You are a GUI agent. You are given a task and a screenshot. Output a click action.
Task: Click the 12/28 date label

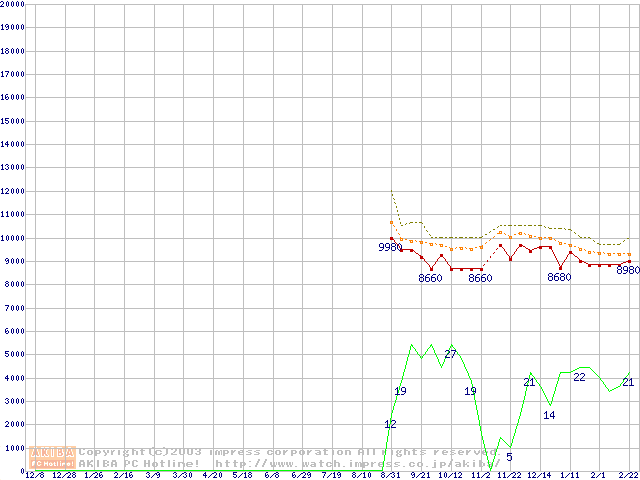tap(64, 476)
